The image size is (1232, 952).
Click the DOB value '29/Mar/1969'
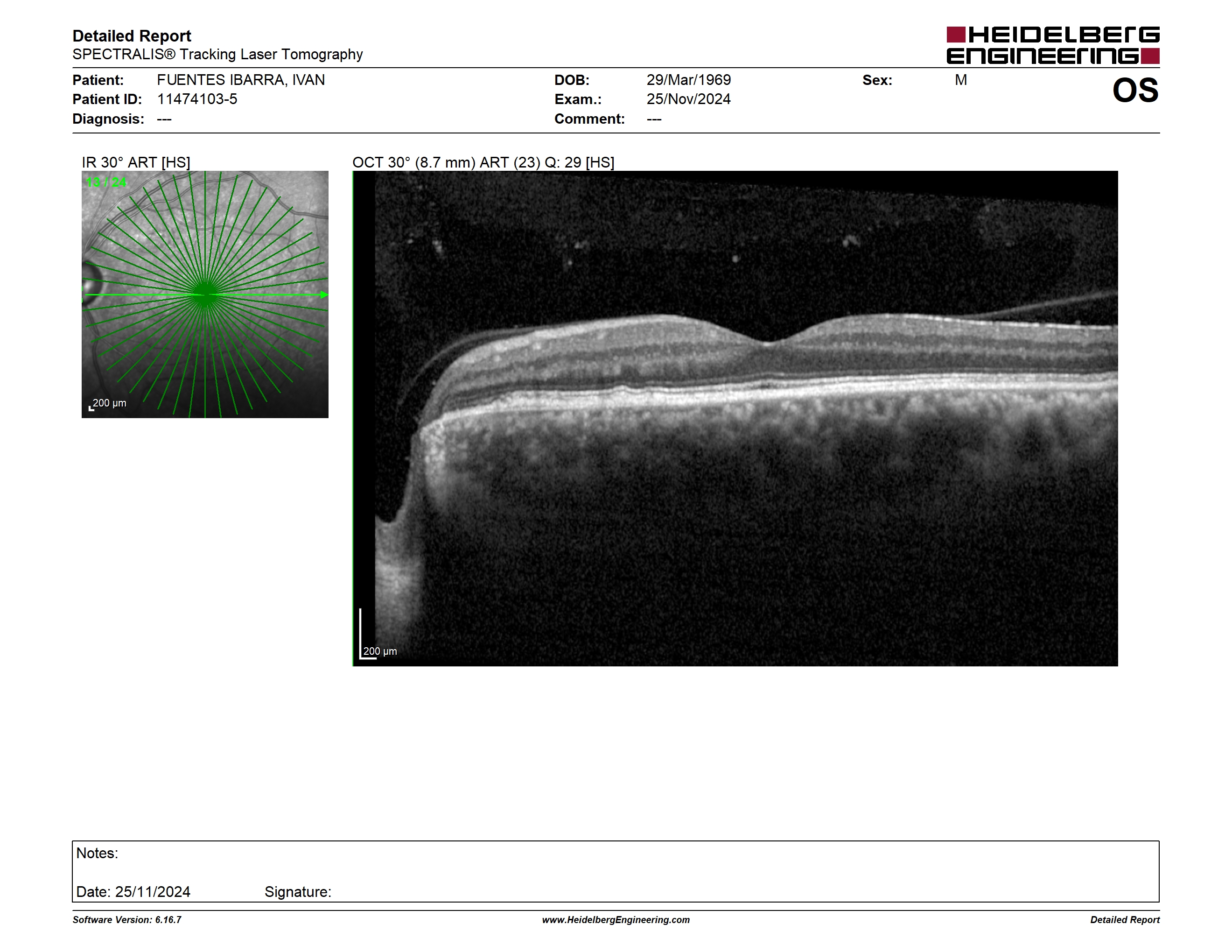[x=689, y=80]
